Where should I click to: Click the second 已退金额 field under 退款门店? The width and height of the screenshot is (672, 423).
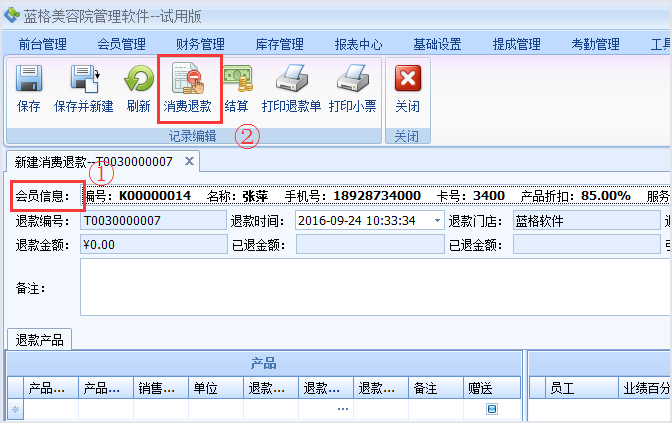[x=586, y=245]
